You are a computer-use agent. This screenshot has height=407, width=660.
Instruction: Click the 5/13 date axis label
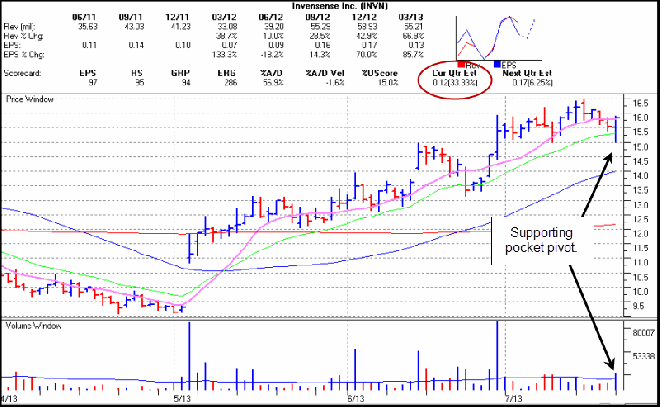(182, 399)
